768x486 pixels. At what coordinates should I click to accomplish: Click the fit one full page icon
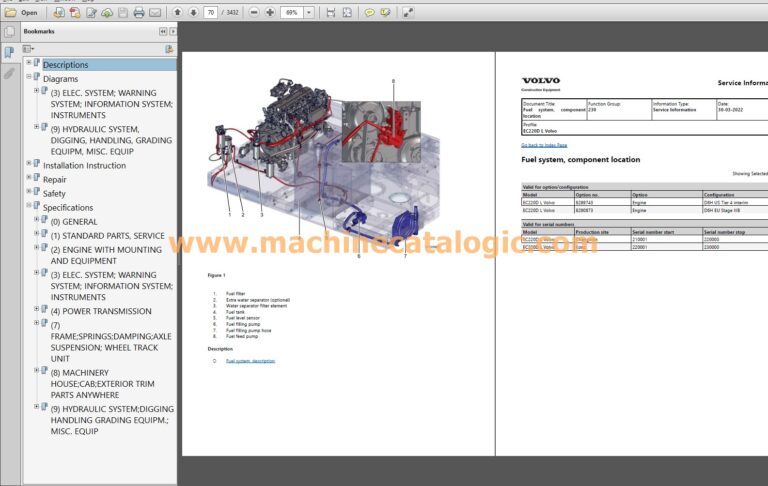pyautogui.click(x=347, y=12)
